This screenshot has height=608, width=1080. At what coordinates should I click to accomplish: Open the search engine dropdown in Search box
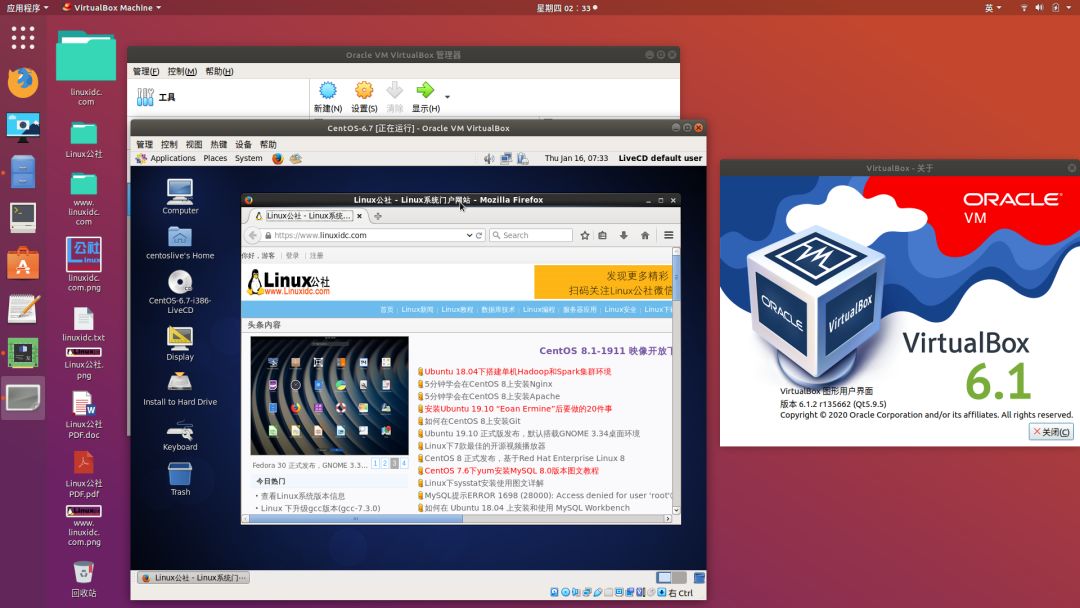click(x=498, y=235)
